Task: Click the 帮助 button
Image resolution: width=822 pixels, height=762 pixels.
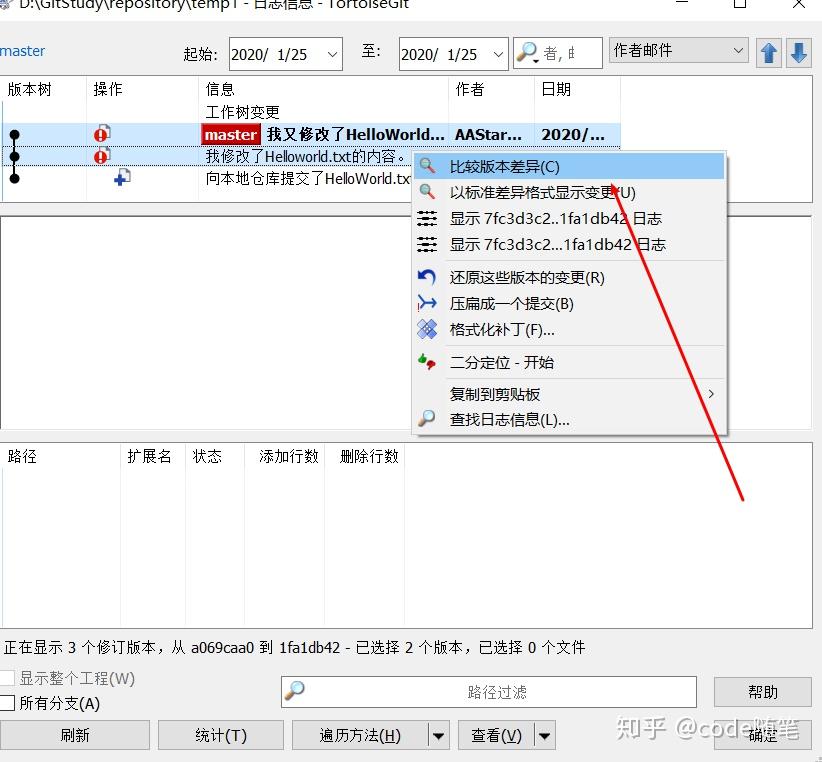Action: (x=763, y=692)
